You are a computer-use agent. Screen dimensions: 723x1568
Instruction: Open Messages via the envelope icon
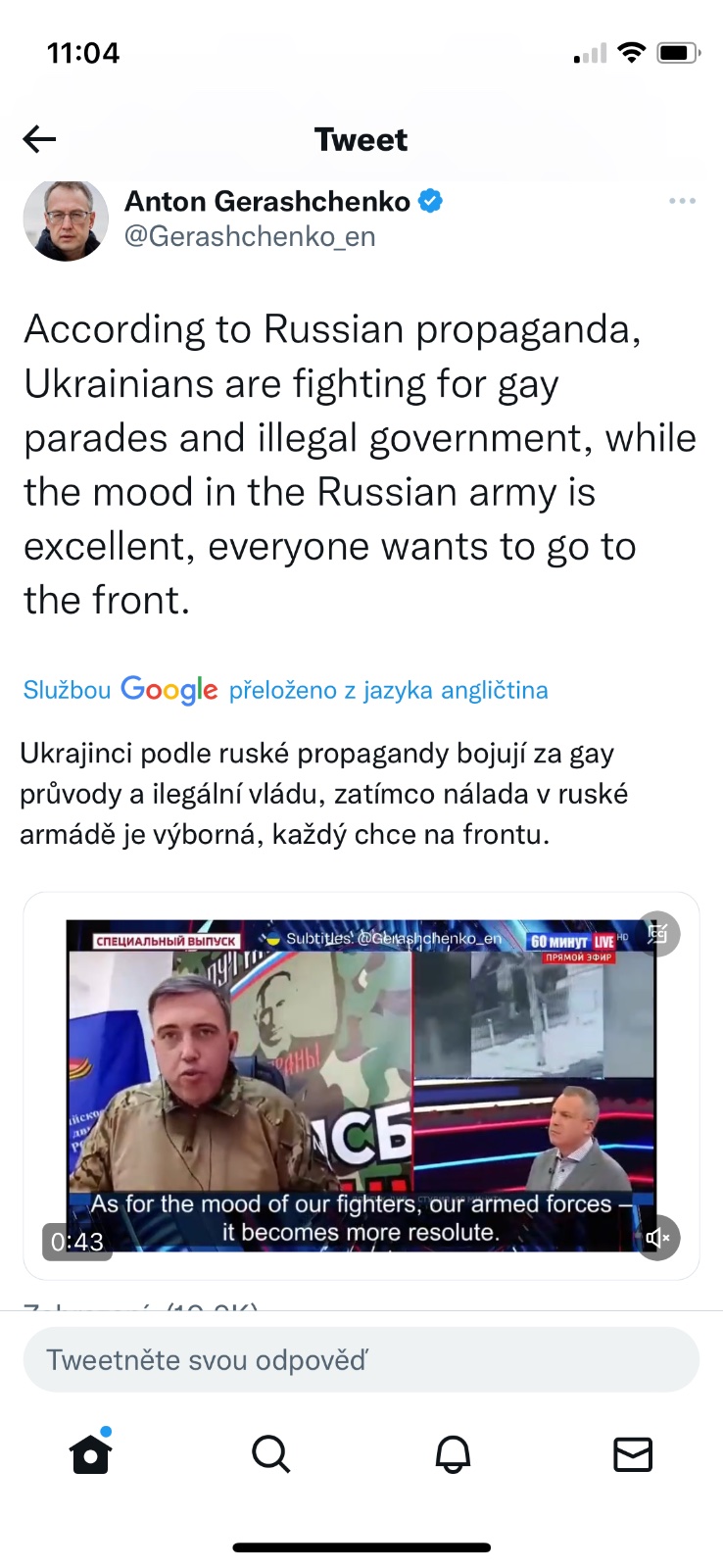pyautogui.click(x=633, y=1454)
